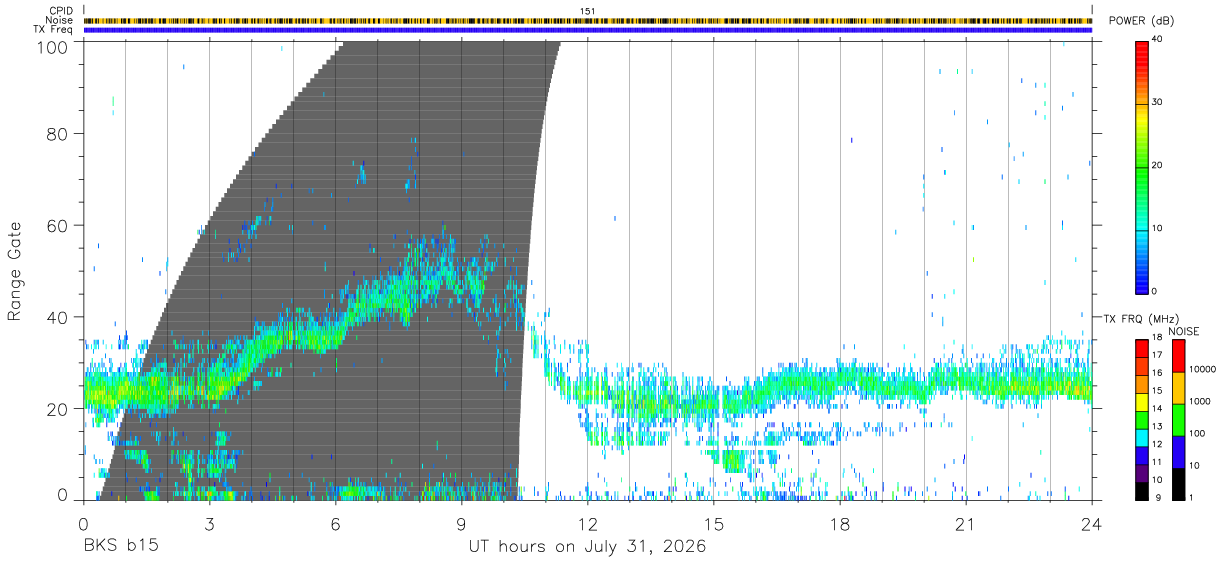This screenshot has width=1228, height=567.
Task: Click the Range Gate axis title
Action: coord(15,271)
